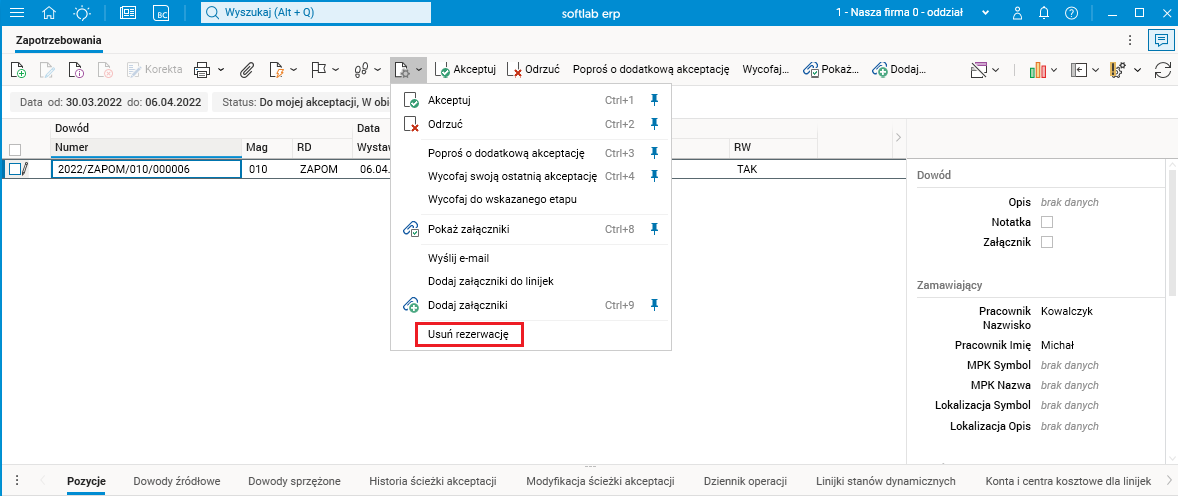The image size is (1178, 496).
Task: Switch to Dowody źródłowe tab
Action: [177, 481]
